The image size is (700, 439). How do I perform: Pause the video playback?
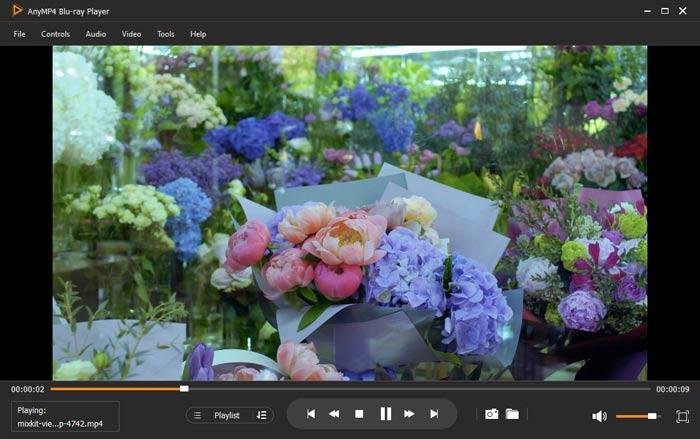[385, 414]
